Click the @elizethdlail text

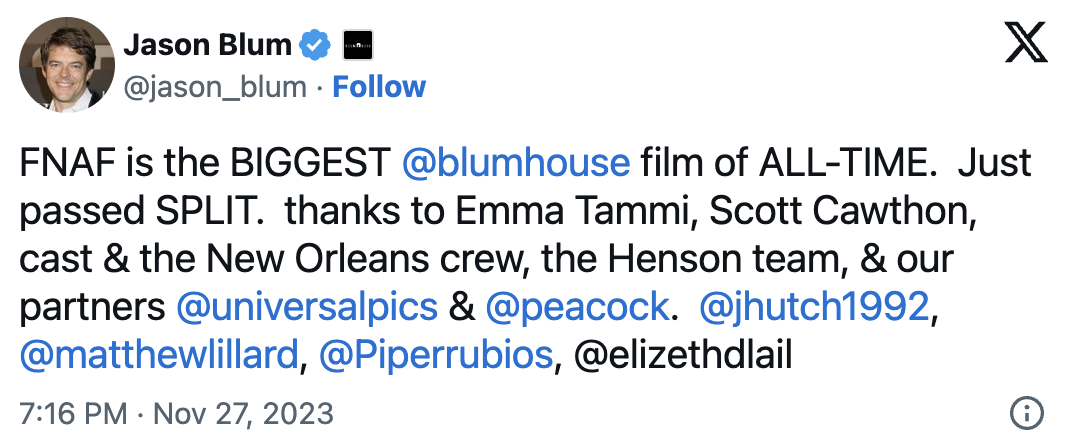coord(684,355)
